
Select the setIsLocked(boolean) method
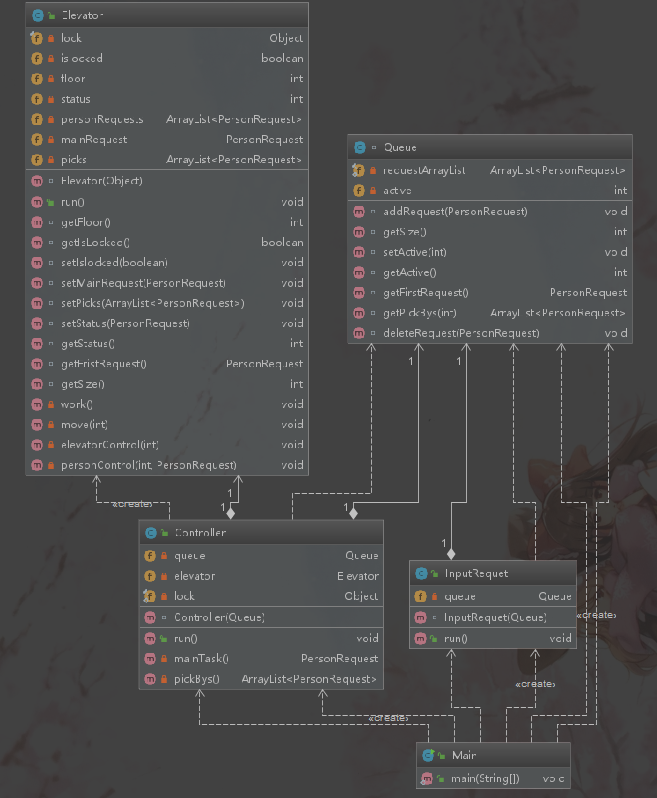[x=115, y=263]
